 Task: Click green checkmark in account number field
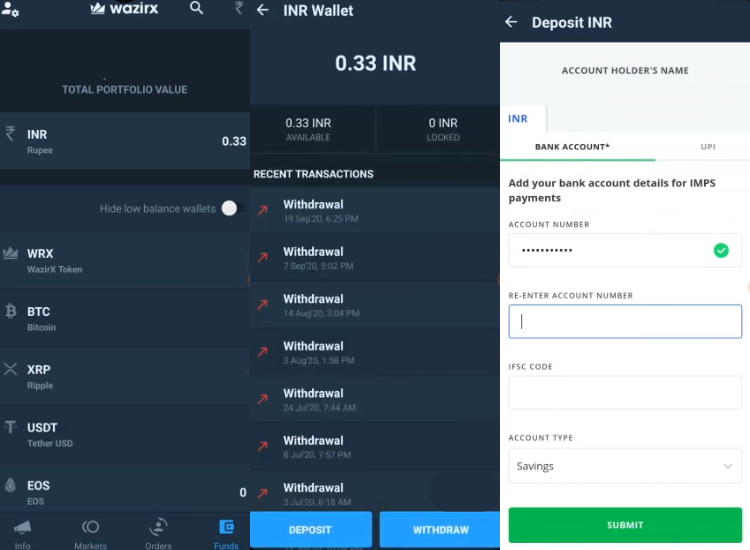(x=721, y=250)
